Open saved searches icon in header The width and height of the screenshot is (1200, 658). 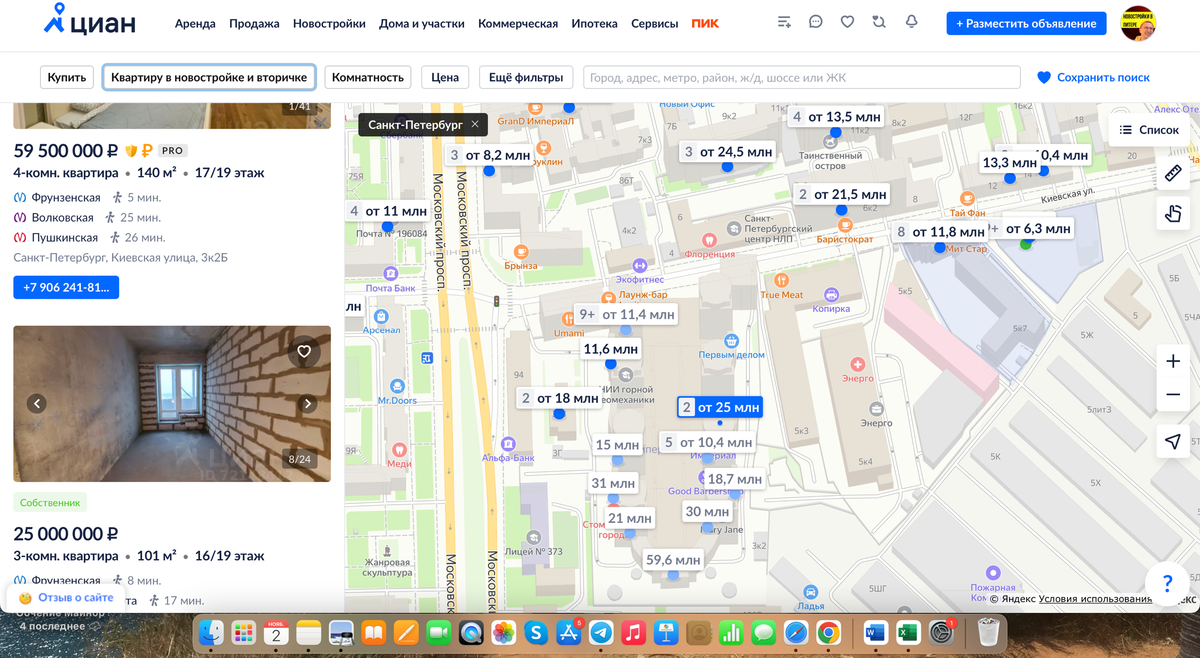click(x=879, y=22)
